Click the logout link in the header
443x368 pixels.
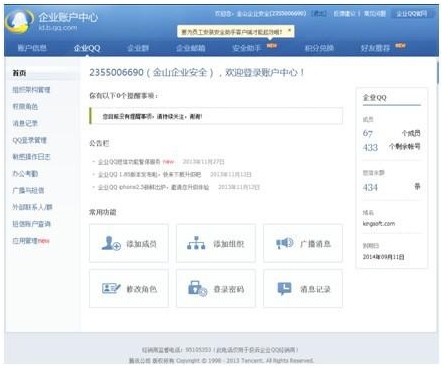(x=319, y=13)
